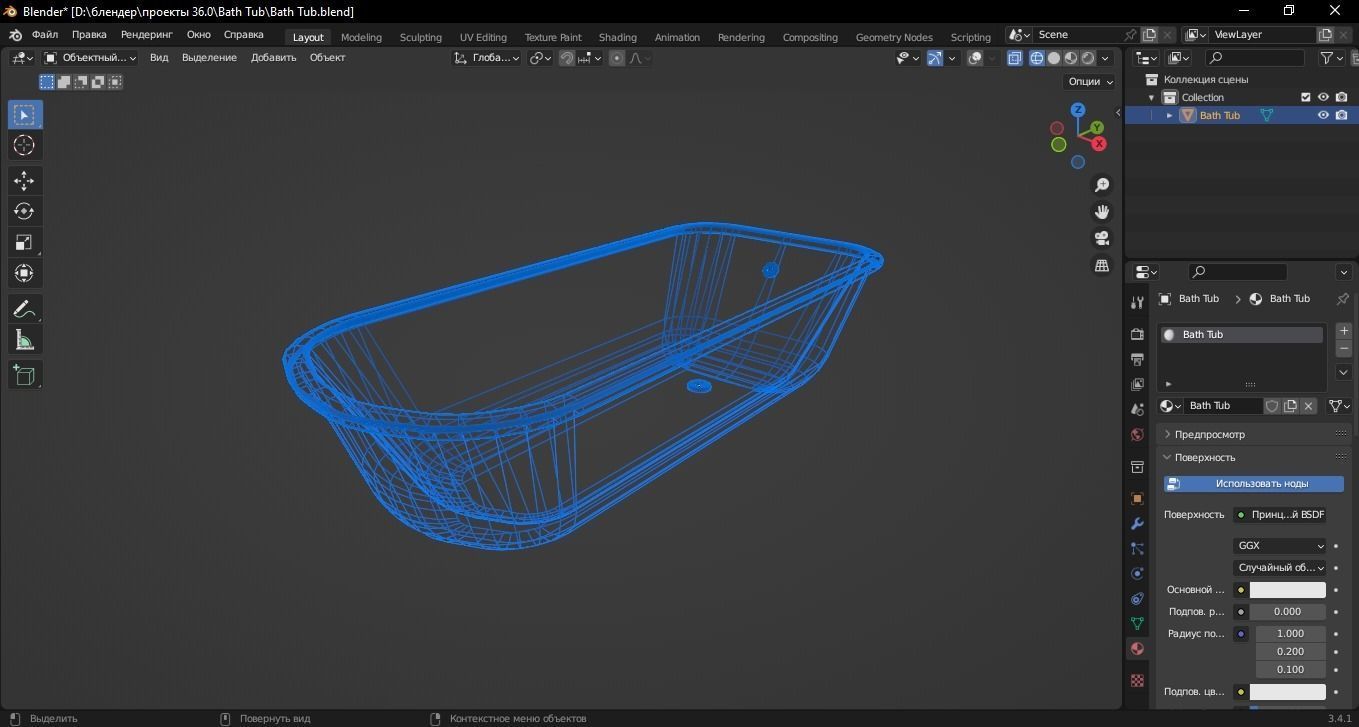
Task: Collapse the Collection in outliner
Action: [x=1152, y=97]
